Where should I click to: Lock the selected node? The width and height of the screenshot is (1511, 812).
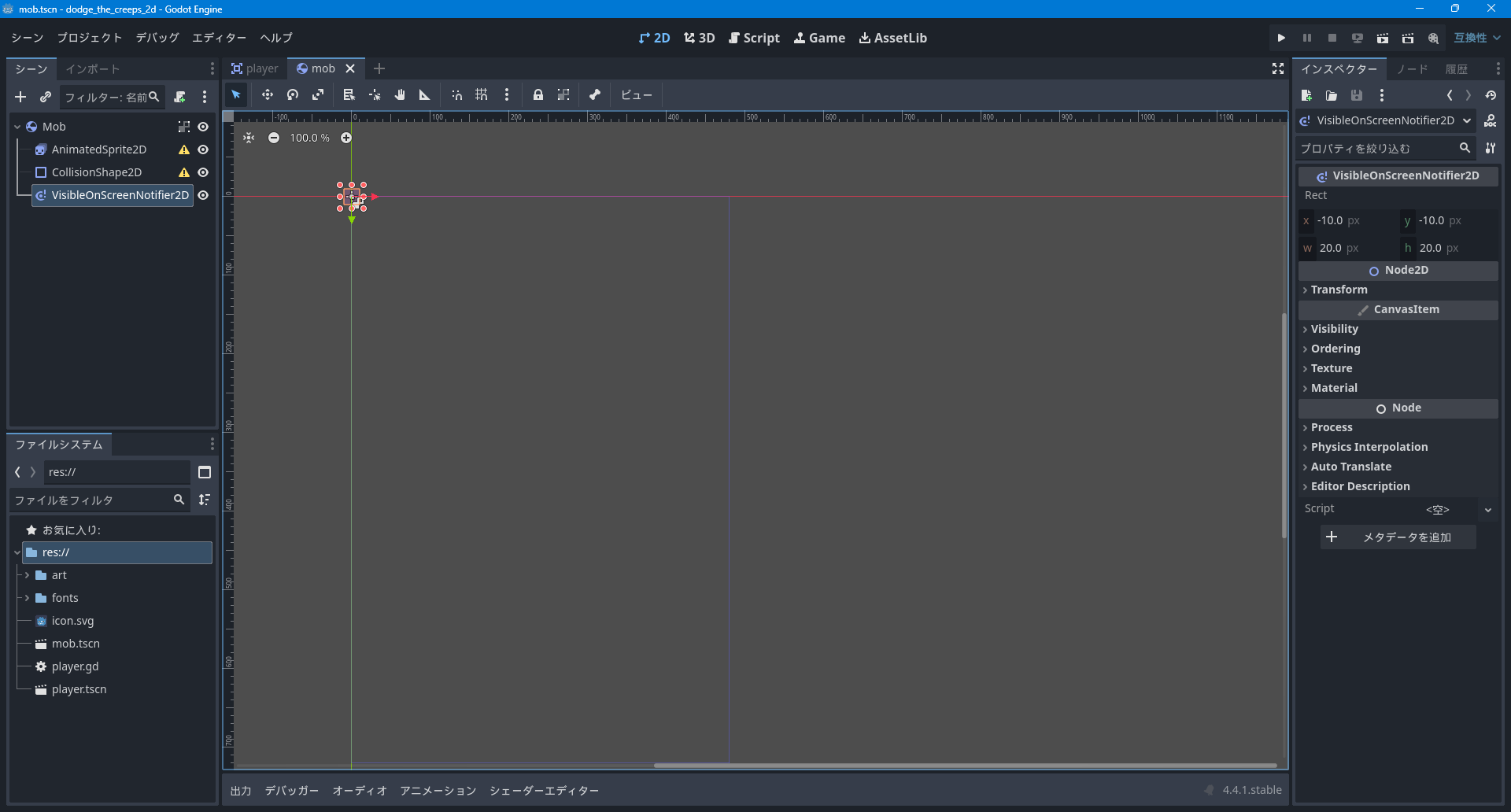click(538, 95)
